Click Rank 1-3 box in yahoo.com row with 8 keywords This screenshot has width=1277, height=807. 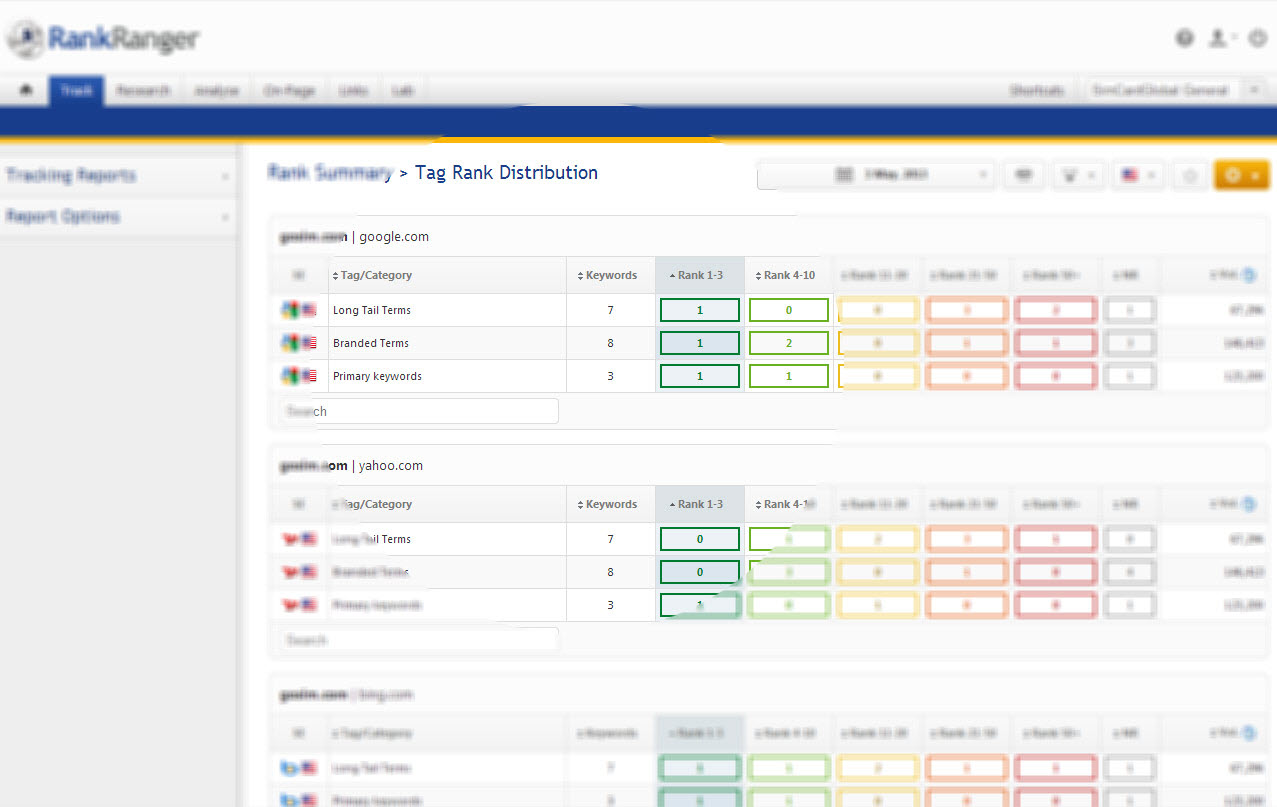click(x=700, y=572)
